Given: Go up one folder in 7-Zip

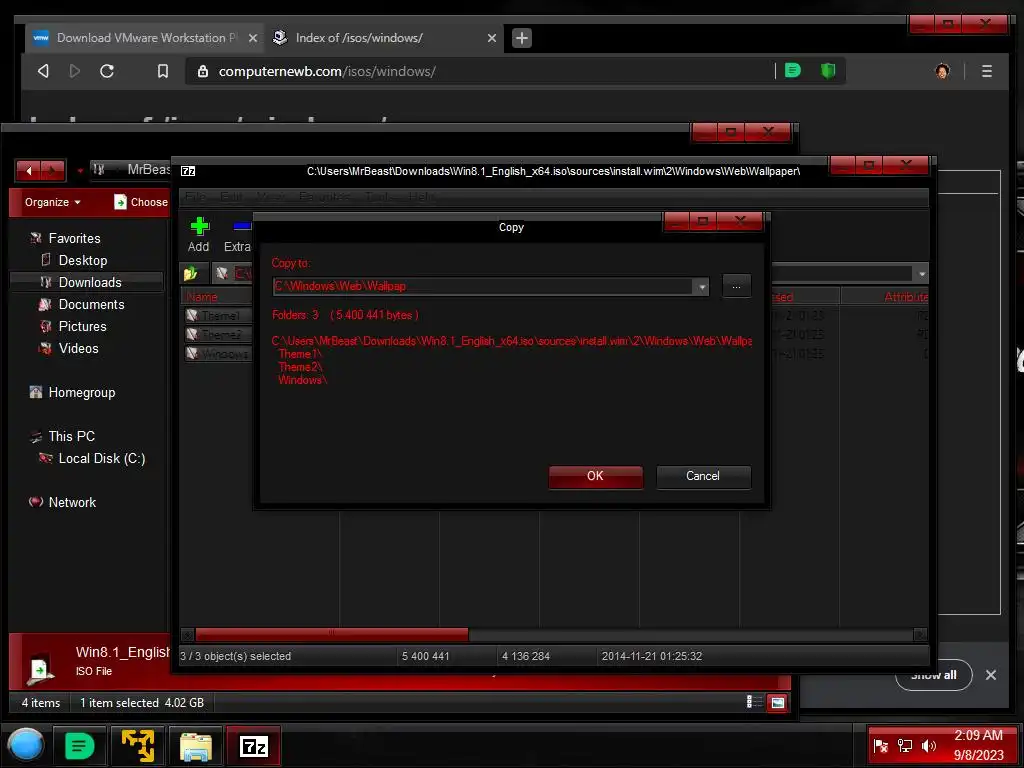Looking at the screenshot, I should click(x=191, y=274).
